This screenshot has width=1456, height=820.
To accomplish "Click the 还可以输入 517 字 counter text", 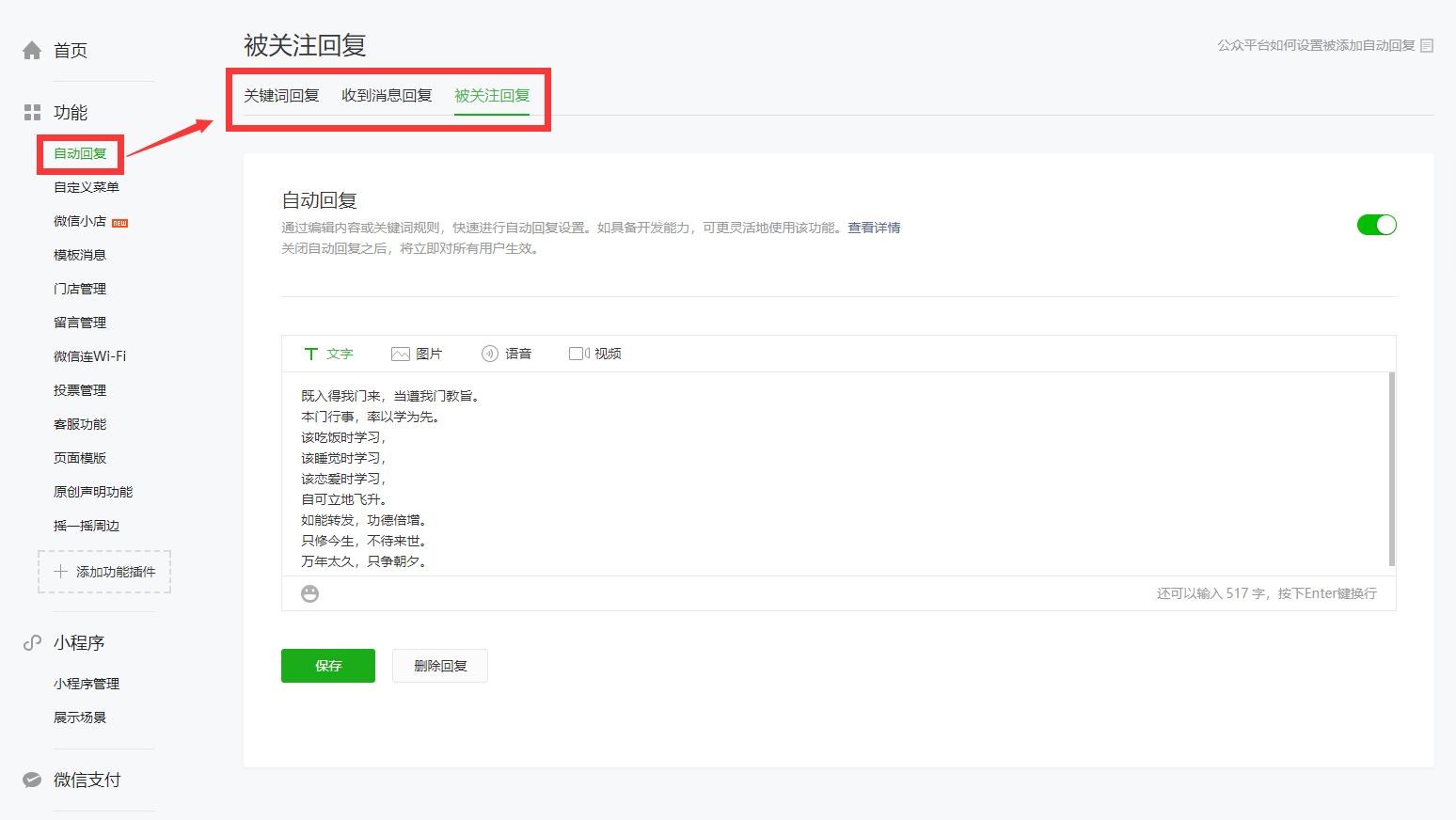I will point(1211,593).
